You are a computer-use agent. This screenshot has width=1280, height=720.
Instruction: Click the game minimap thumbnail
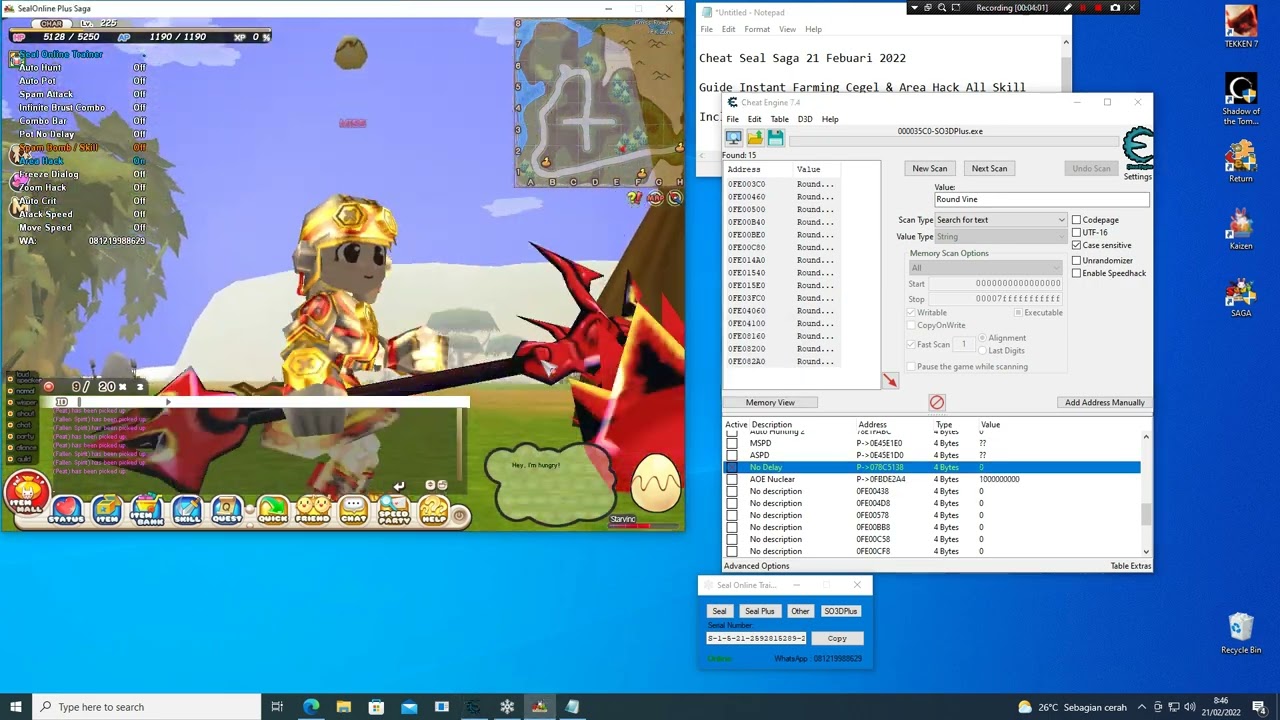tap(598, 102)
